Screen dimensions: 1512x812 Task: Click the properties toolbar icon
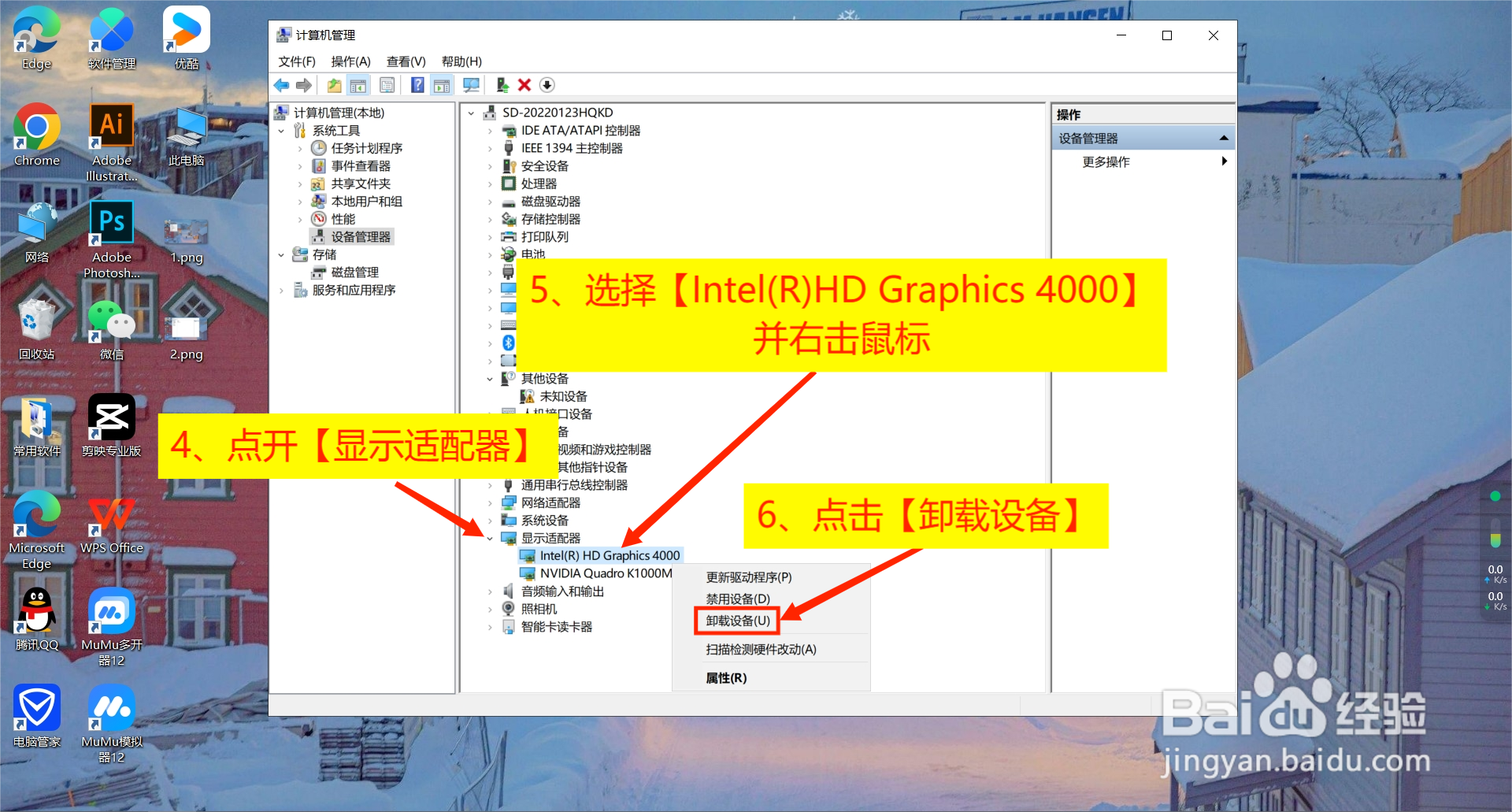click(387, 84)
